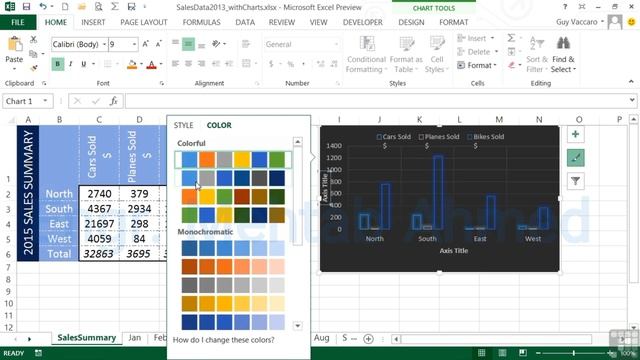Click the Paste clipboard icon
Screen dimensions: 640x360
click(x=14, y=44)
